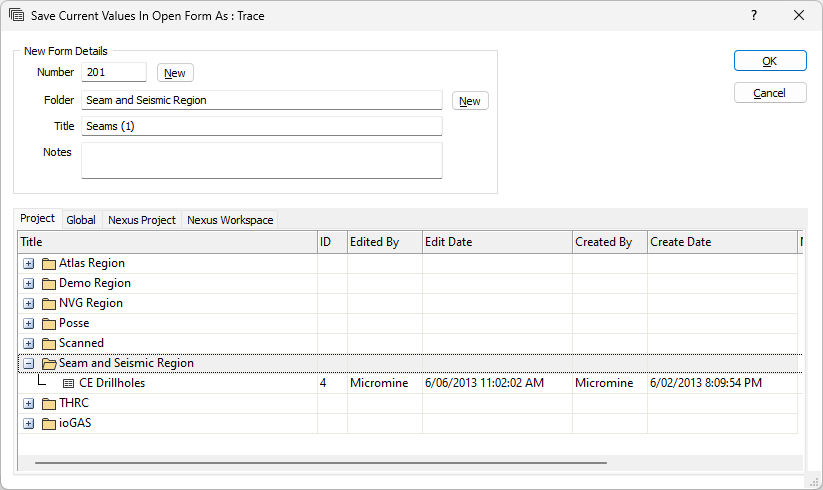
Task: Click the Scanned folder icon
Action: (x=49, y=344)
